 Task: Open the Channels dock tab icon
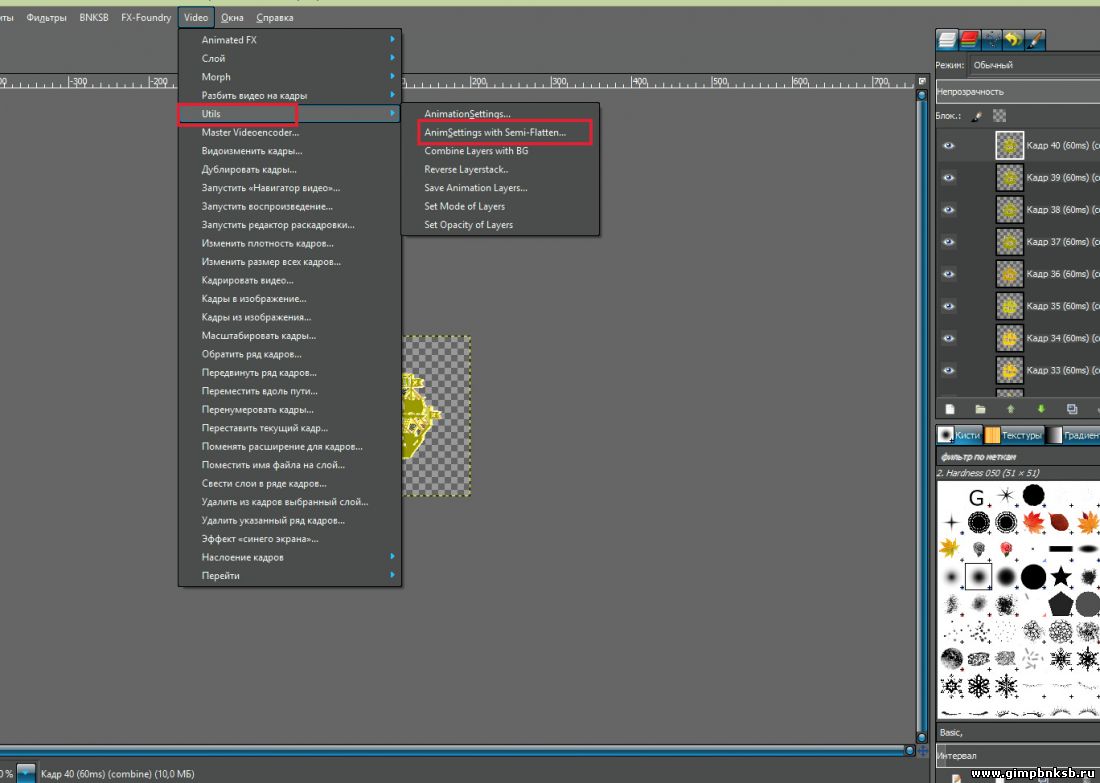(x=969, y=40)
